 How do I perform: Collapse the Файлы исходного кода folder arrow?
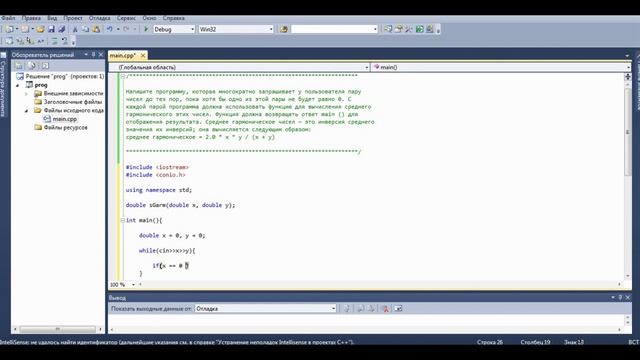(x=27, y=111)
